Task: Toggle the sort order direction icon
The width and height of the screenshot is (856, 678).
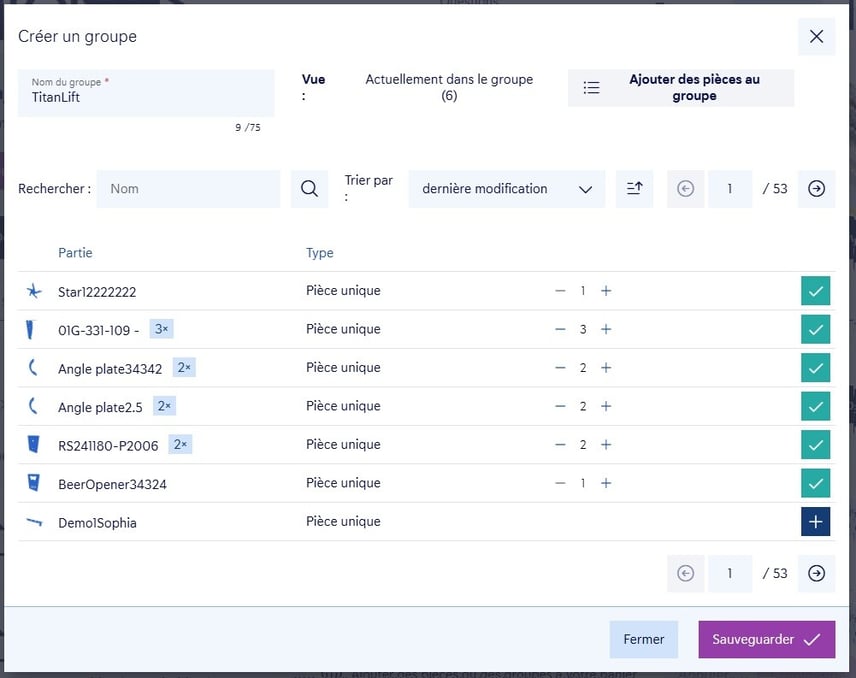Action: click(634, 189)
